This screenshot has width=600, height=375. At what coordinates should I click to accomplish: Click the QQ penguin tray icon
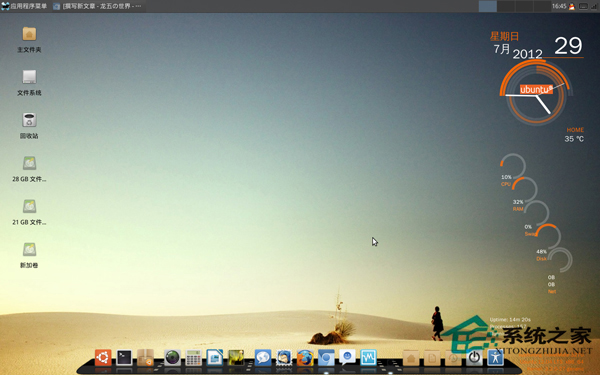tap(572, 7)
